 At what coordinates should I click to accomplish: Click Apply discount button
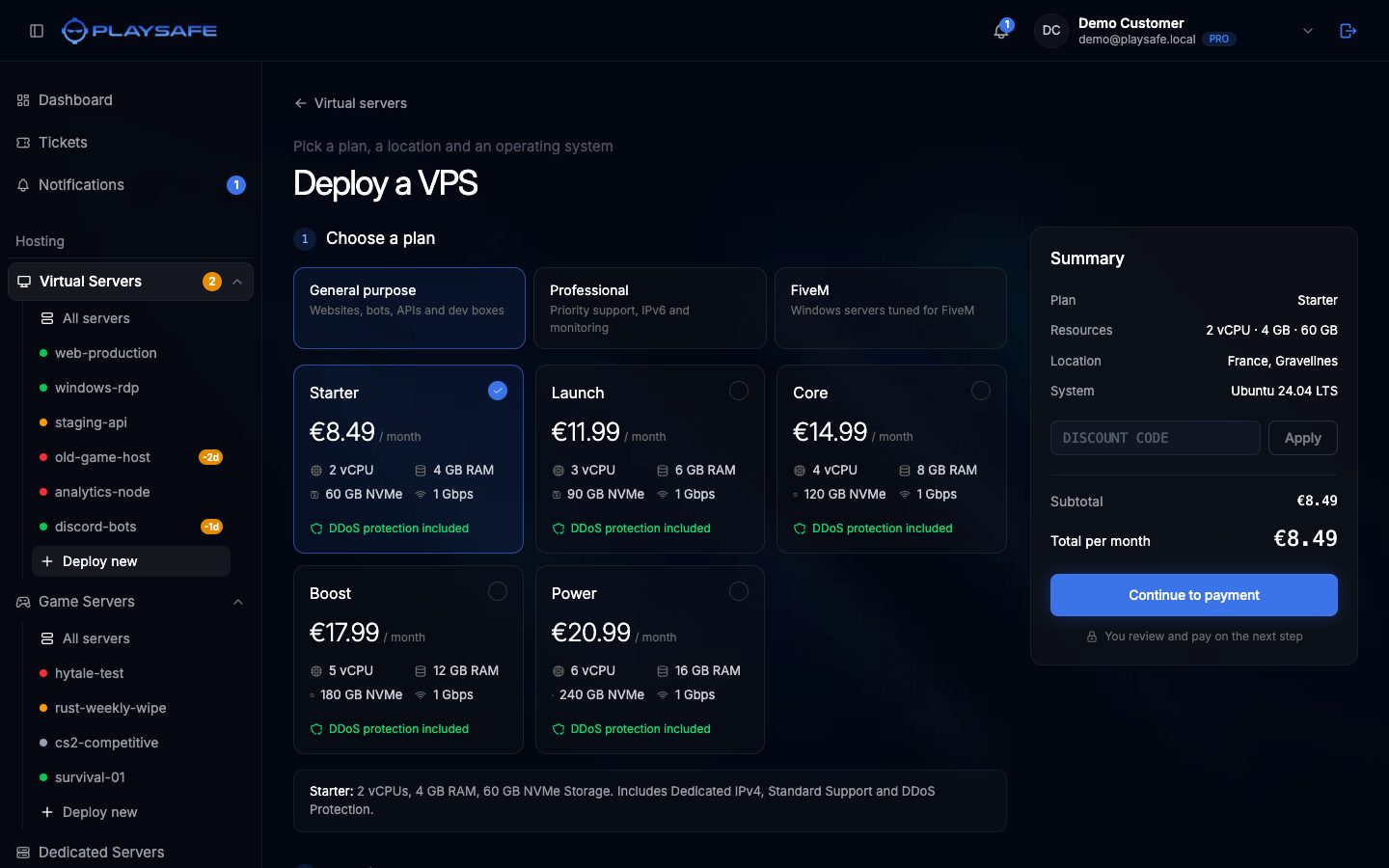pyautogui.click(x=1303, y=438)
